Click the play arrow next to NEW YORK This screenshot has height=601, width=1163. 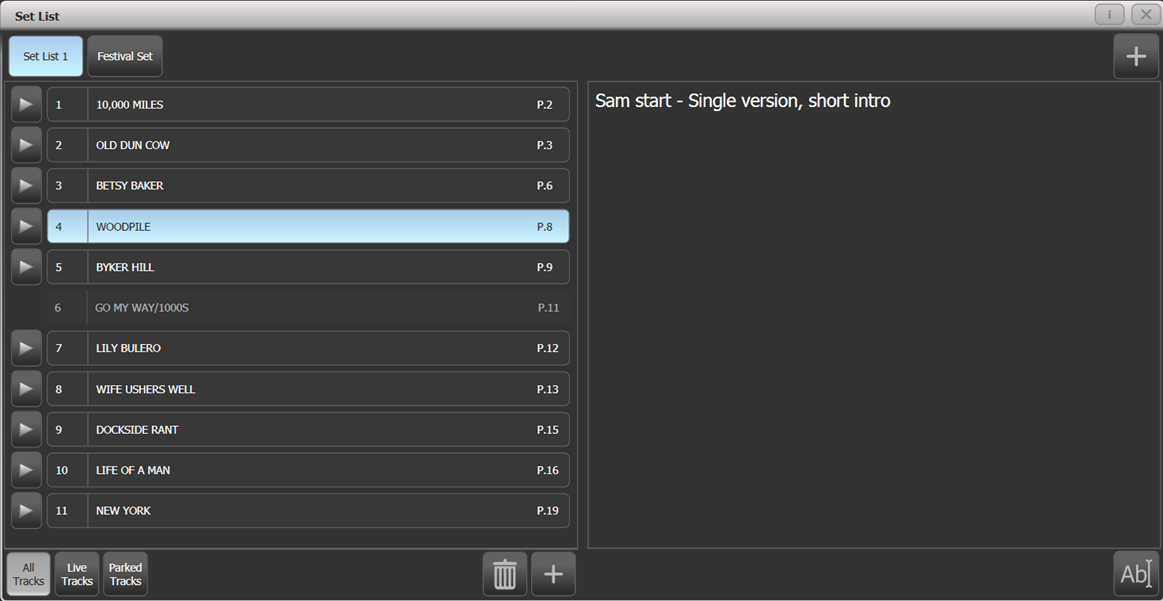coord(26,510)
